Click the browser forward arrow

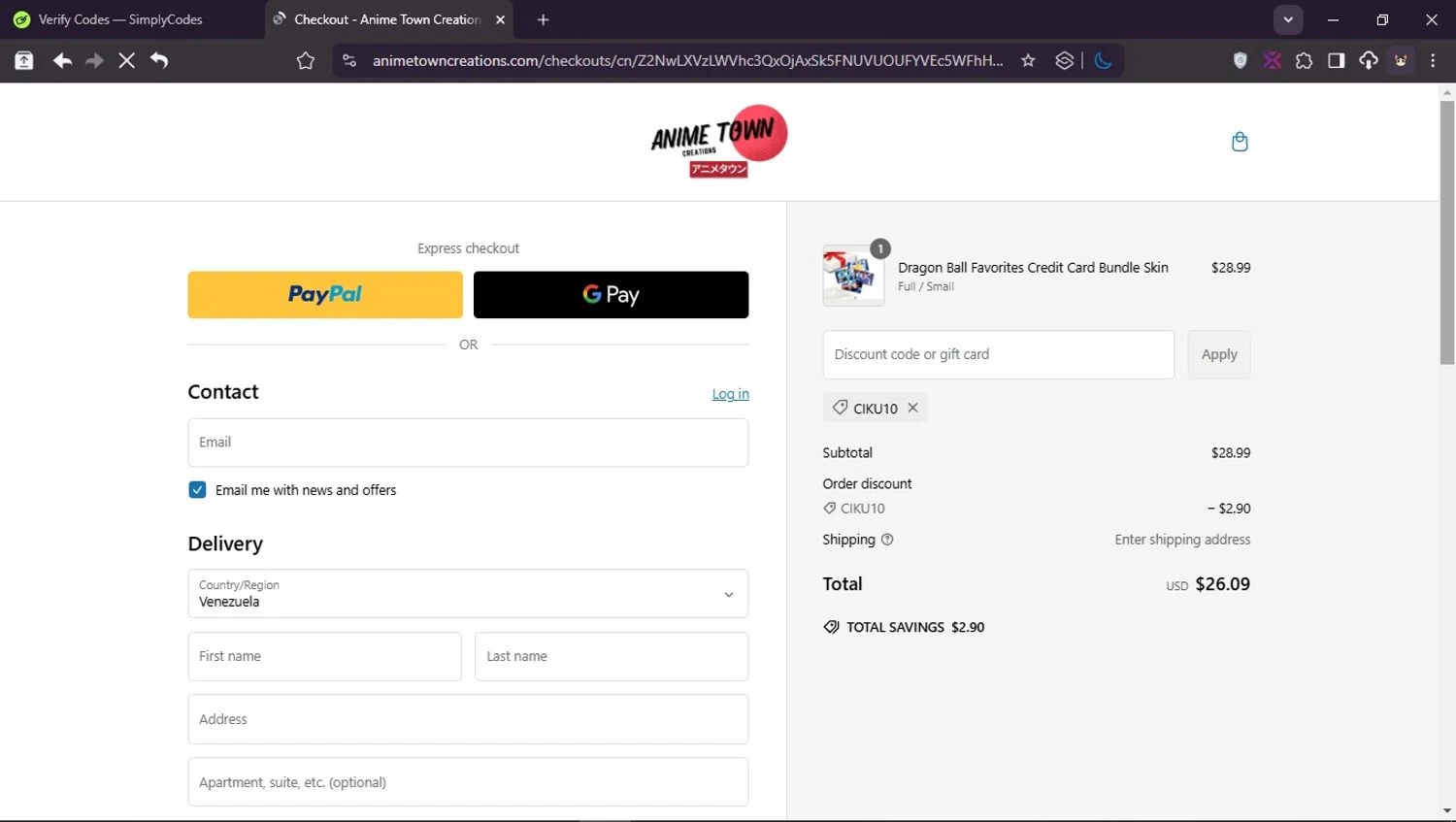pos(94,60)
